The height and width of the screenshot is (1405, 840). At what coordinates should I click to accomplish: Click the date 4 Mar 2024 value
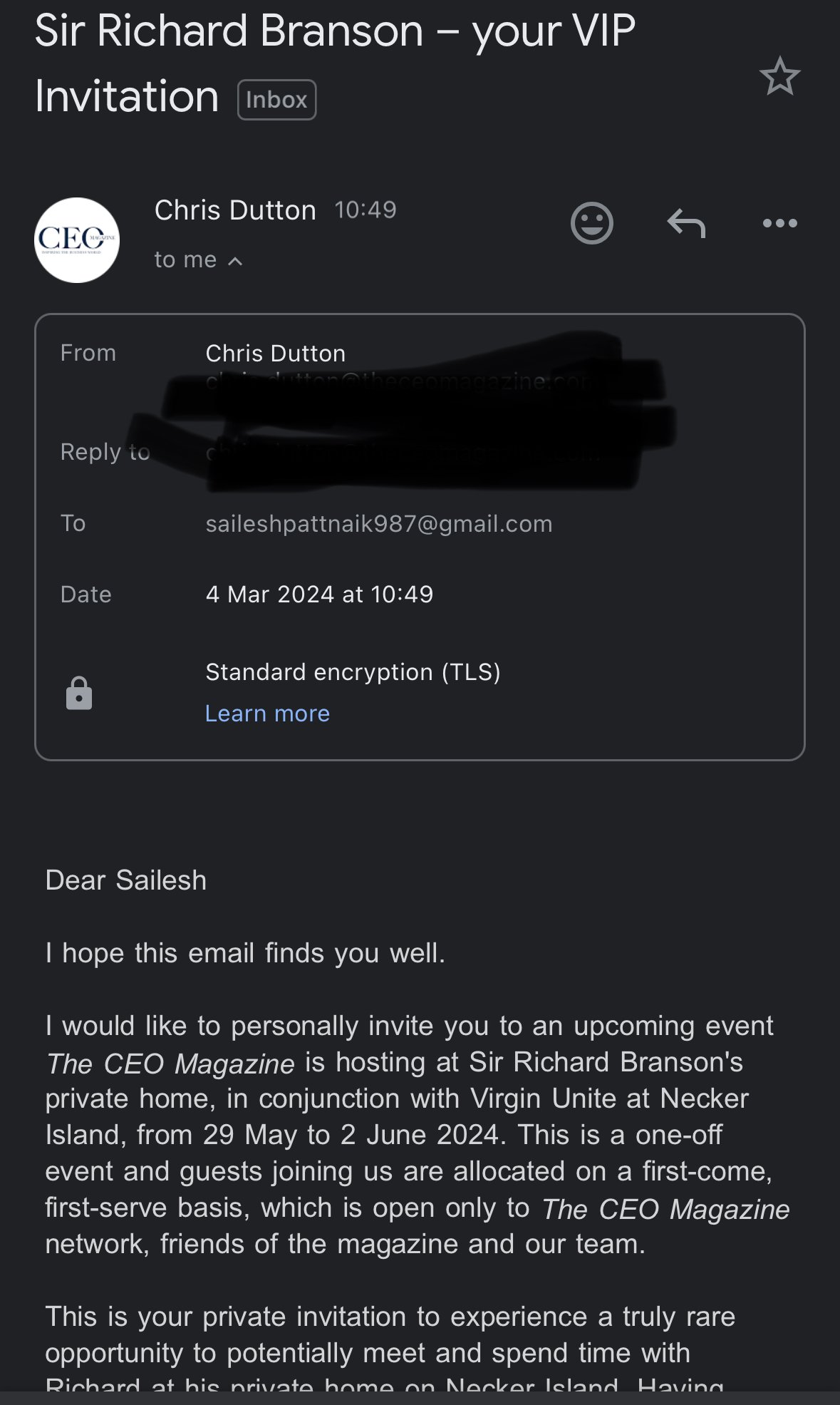pyautogui.click(x=318, y=595)
